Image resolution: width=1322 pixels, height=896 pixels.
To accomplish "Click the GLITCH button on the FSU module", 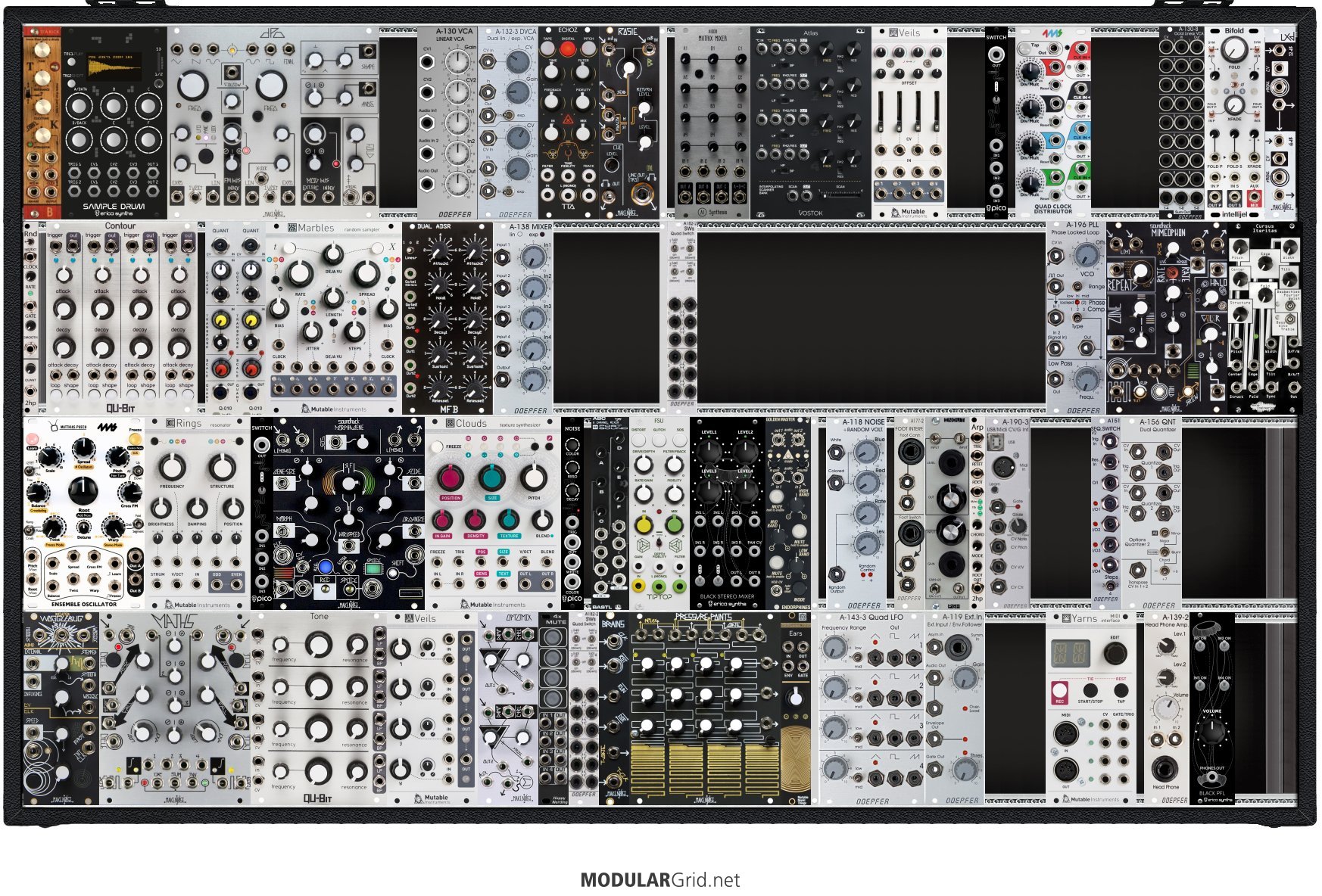I will (660, 441).
